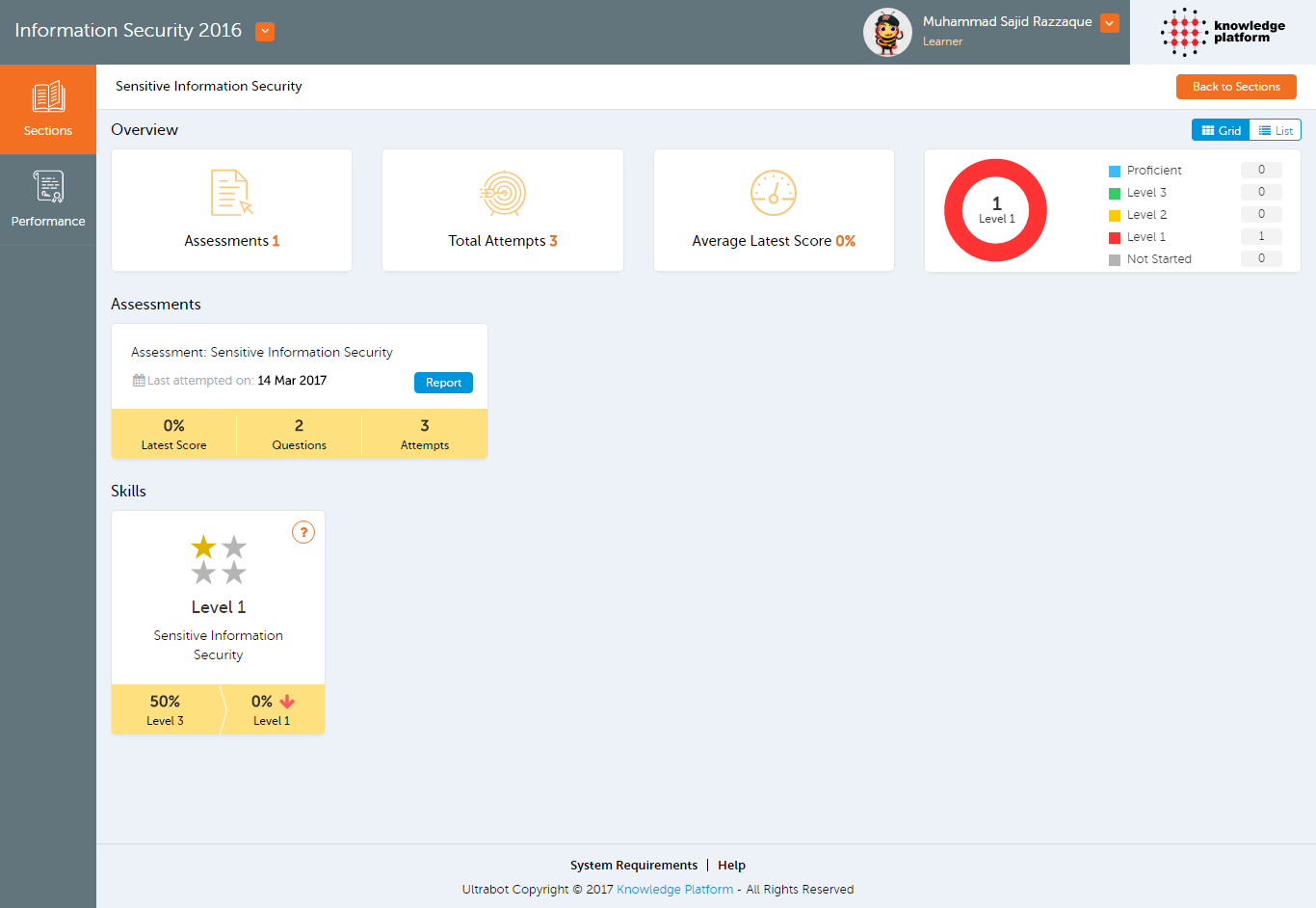Open the Help link in footer
Viewport: 1316px width, 908px height.
731,866
